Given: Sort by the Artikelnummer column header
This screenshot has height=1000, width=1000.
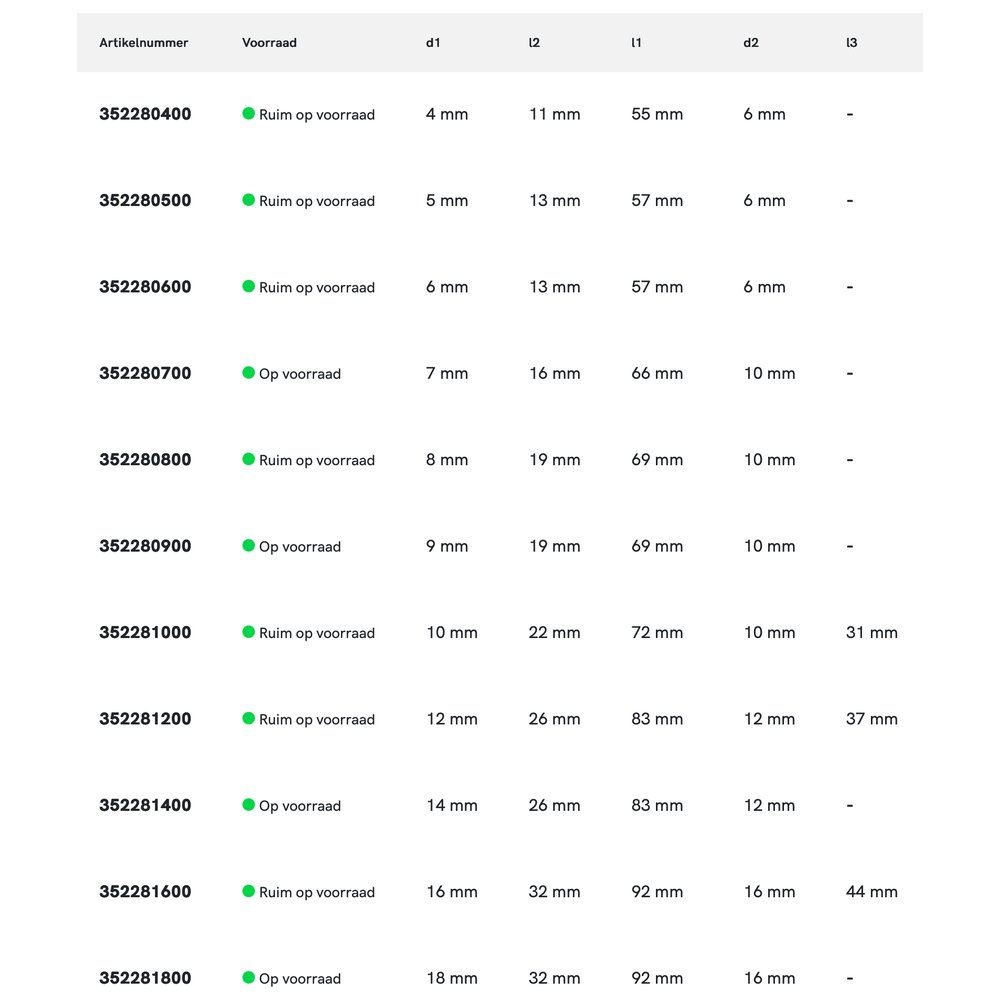Looking at the screenshot, I should (144, 43).
